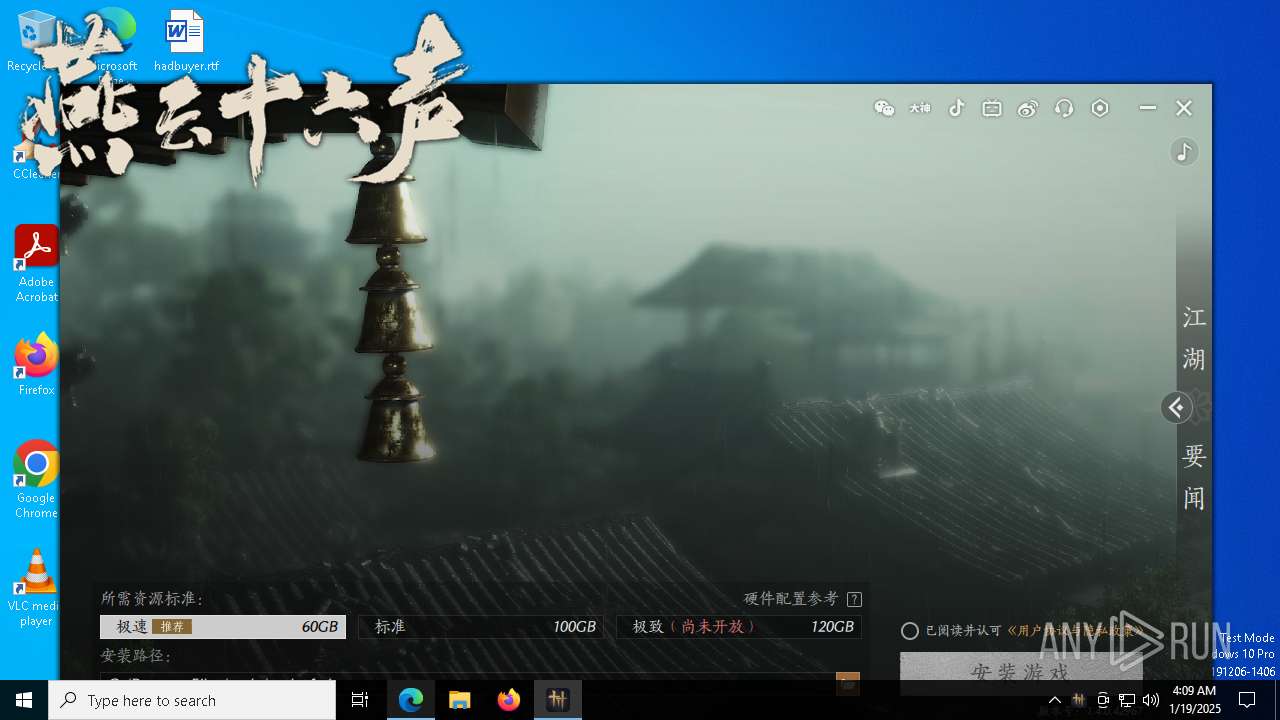
Task: Open the 大神 community icon
Action: click(920, 108)
